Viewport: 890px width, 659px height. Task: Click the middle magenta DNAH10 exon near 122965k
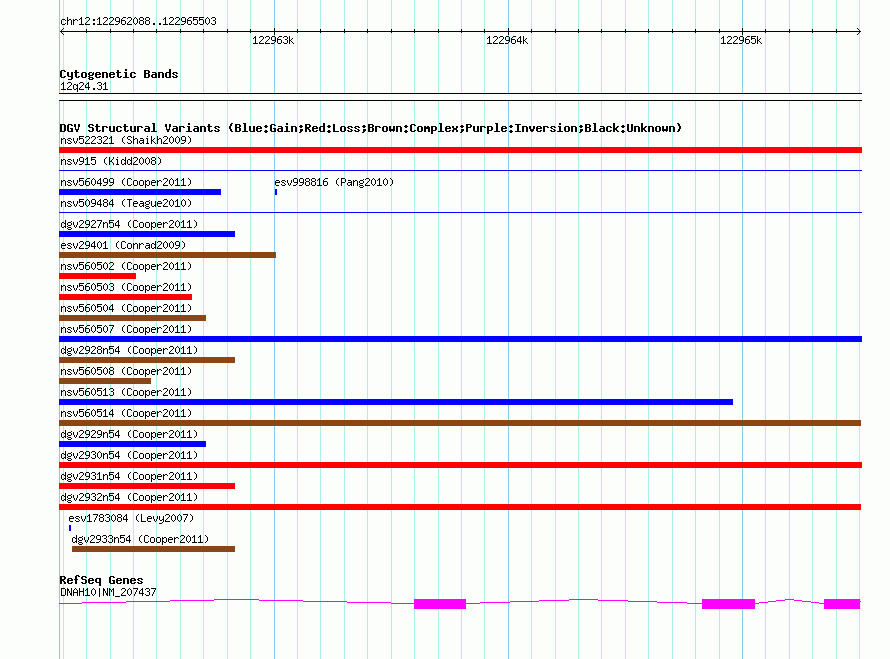click(x=728, y=604)
